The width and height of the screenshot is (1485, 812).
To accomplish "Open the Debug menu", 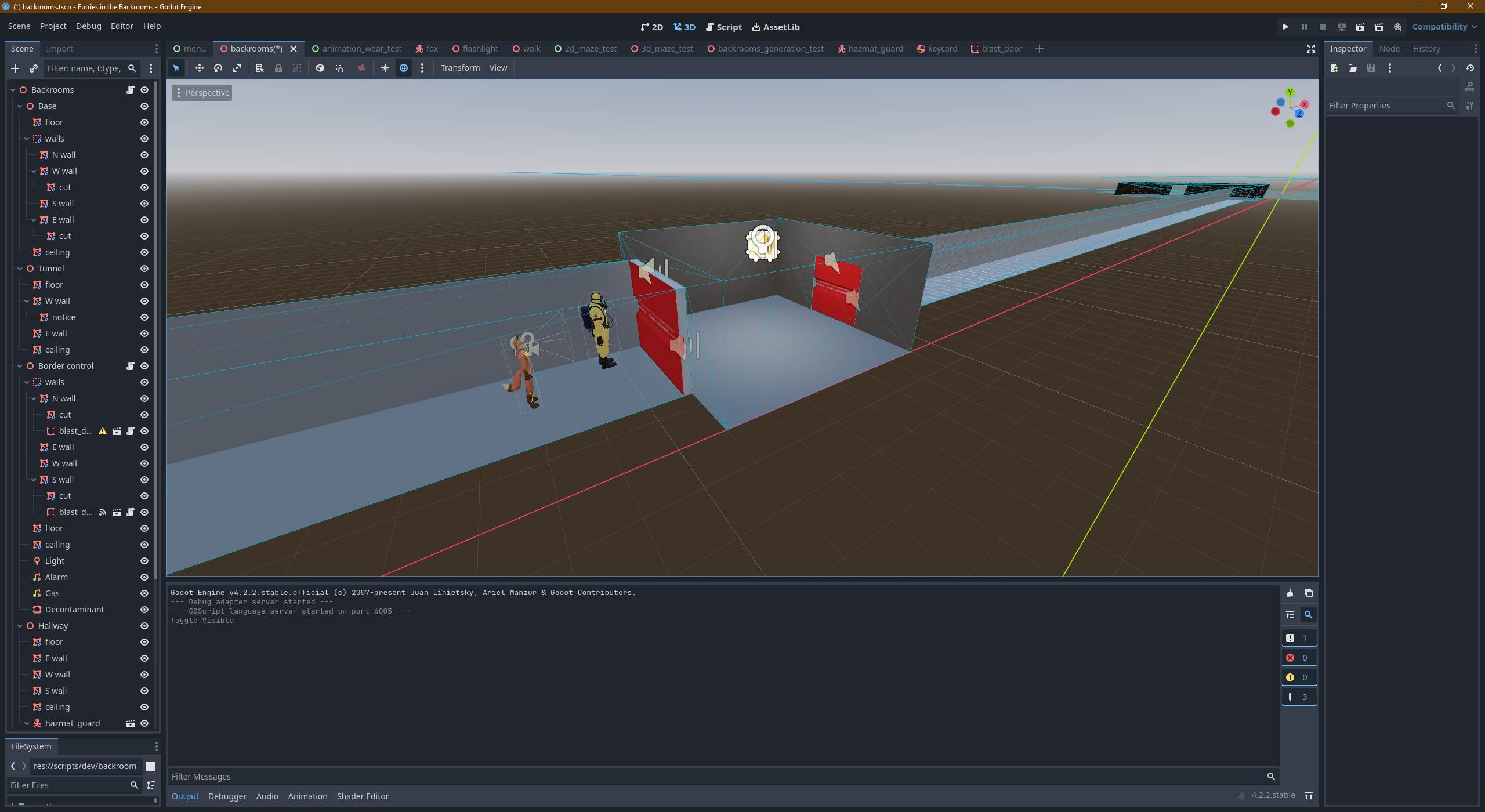I will tap(88, 26).
